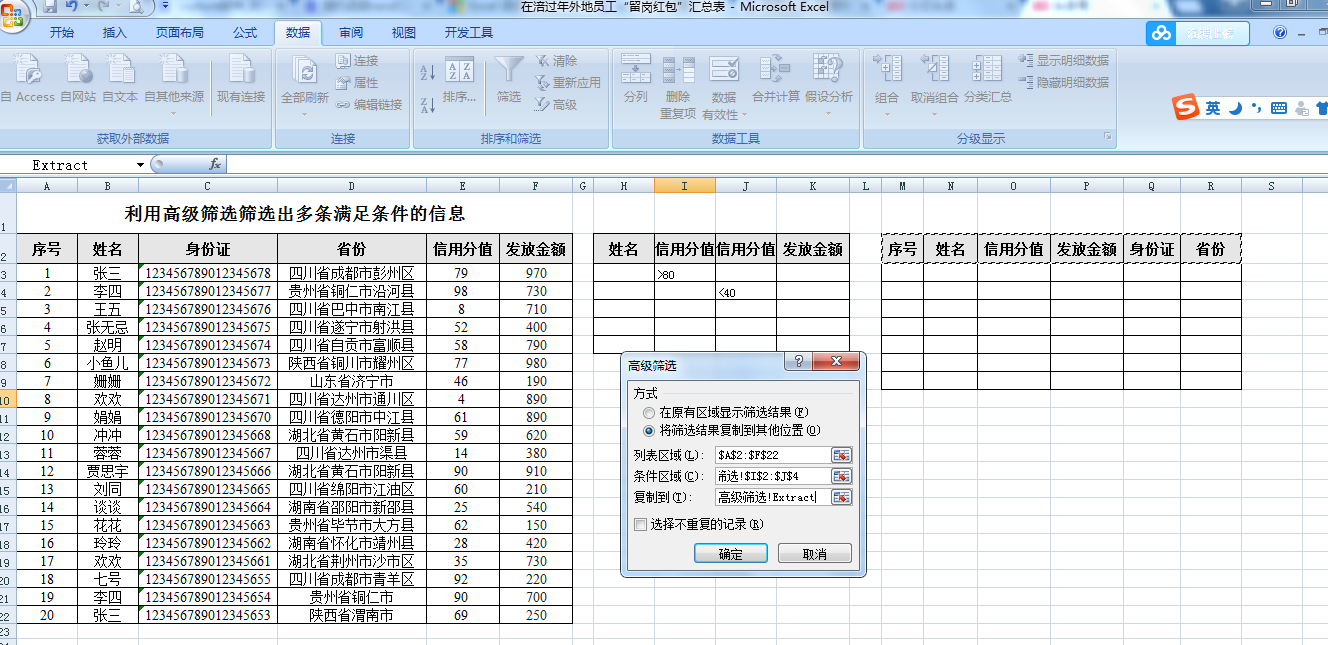This screenshot has height=645, width=1328.
Task: Select the Select All corner of sheet
Action: tap(8, 186)
